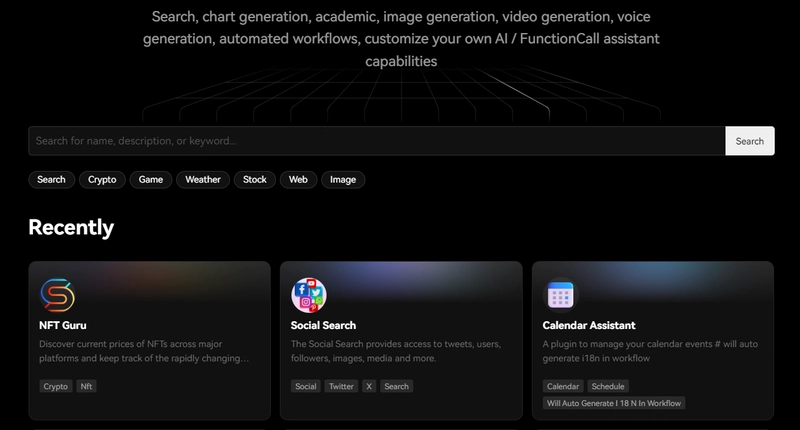Pick the Web category filter
Screen dimensions: 800x430
298,180
